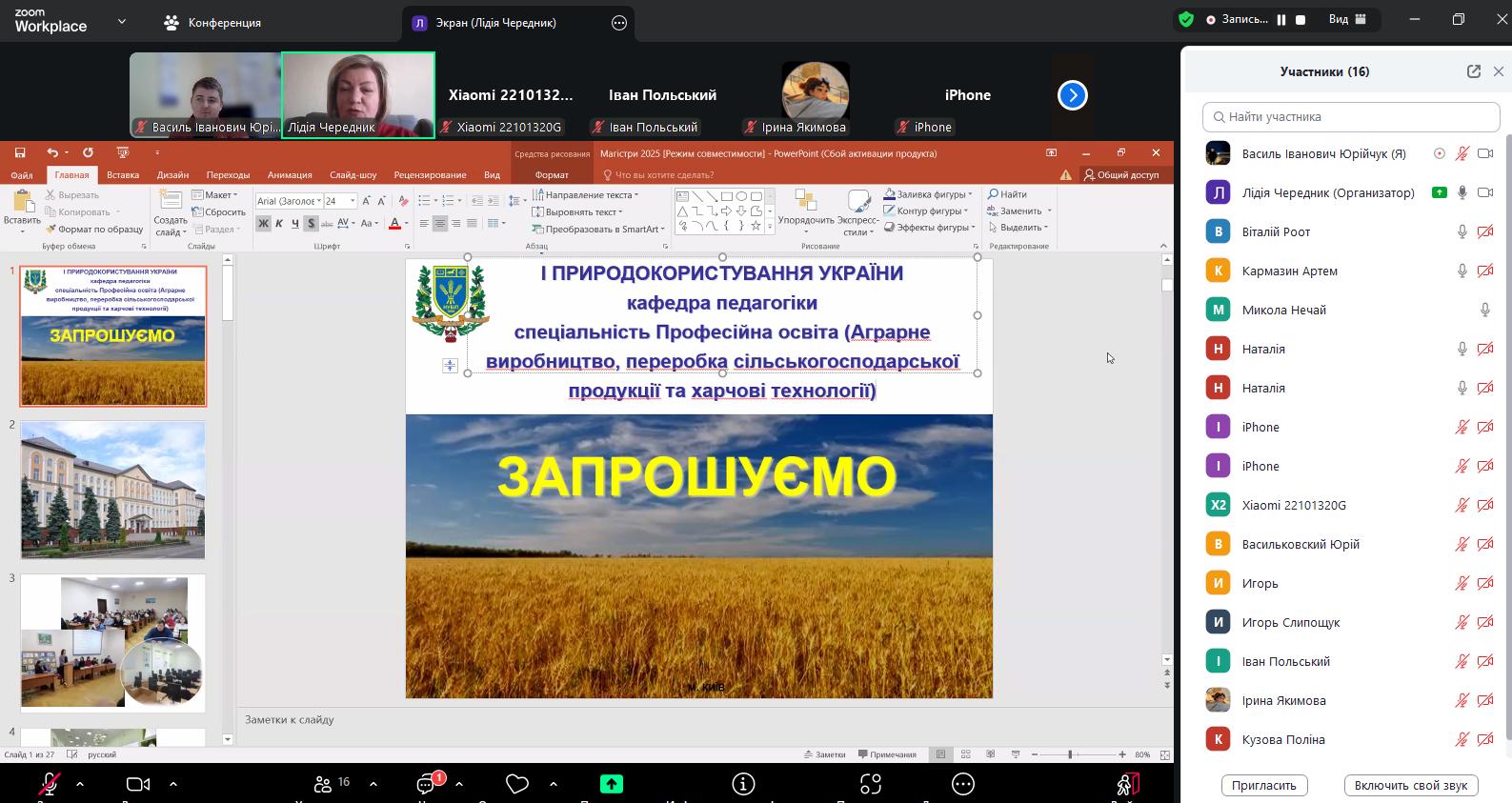
Task: Click the encryption shield icon
Action: point(1186,19)
